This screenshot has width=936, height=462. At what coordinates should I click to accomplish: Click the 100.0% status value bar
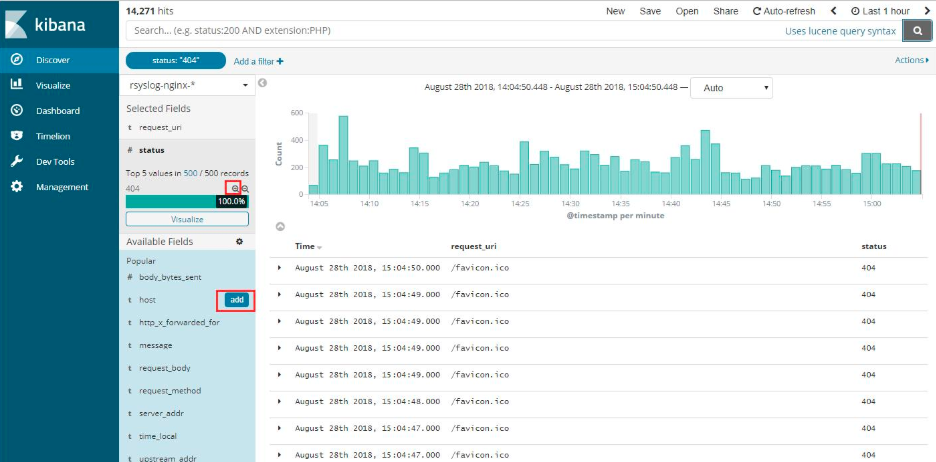tap(187, 202)
